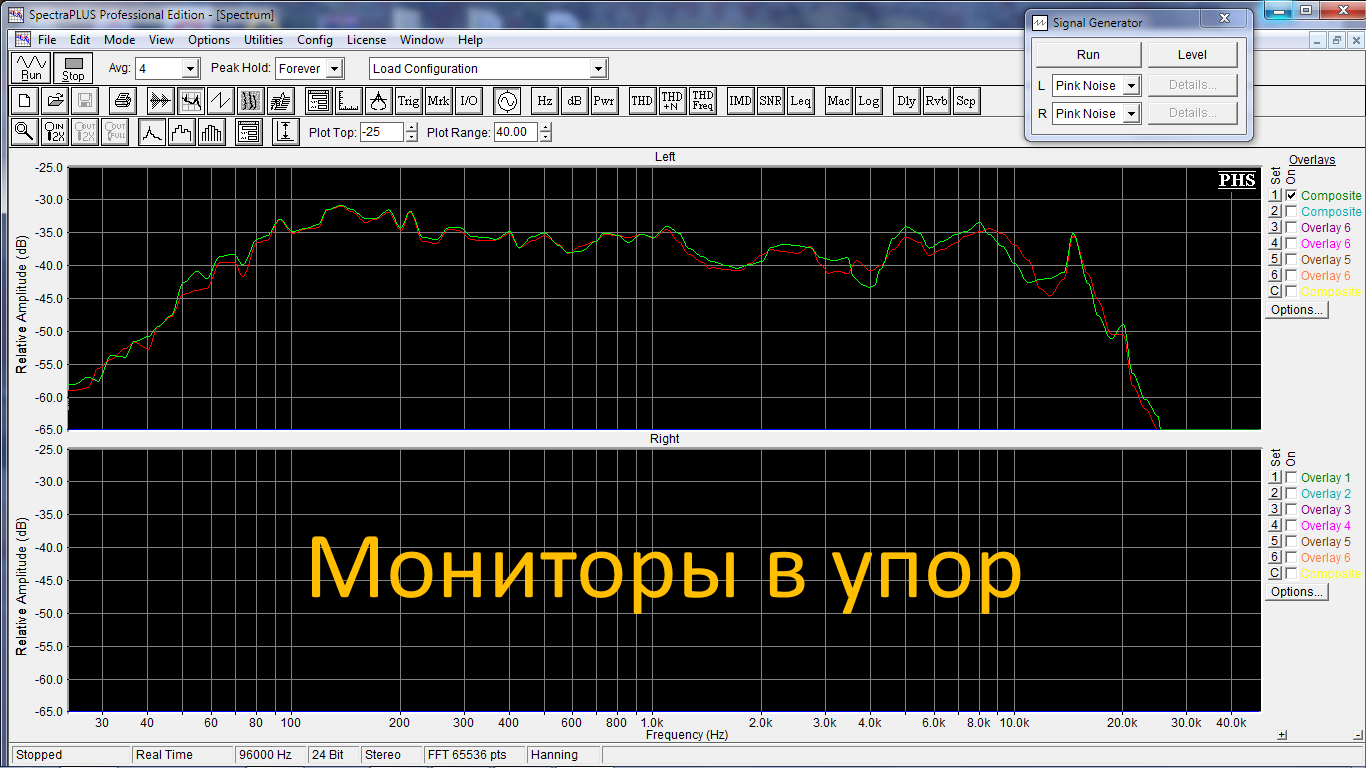Open the SNR utility button

[x=771, y=101]
